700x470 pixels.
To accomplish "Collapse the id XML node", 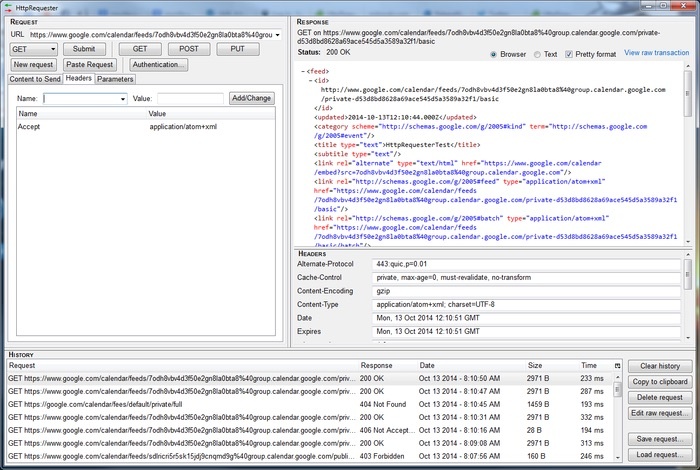I will tap(311, 81).
